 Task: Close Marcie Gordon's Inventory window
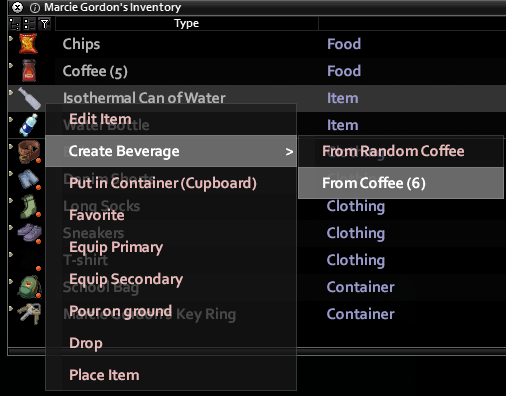click(x=17, y=7)
